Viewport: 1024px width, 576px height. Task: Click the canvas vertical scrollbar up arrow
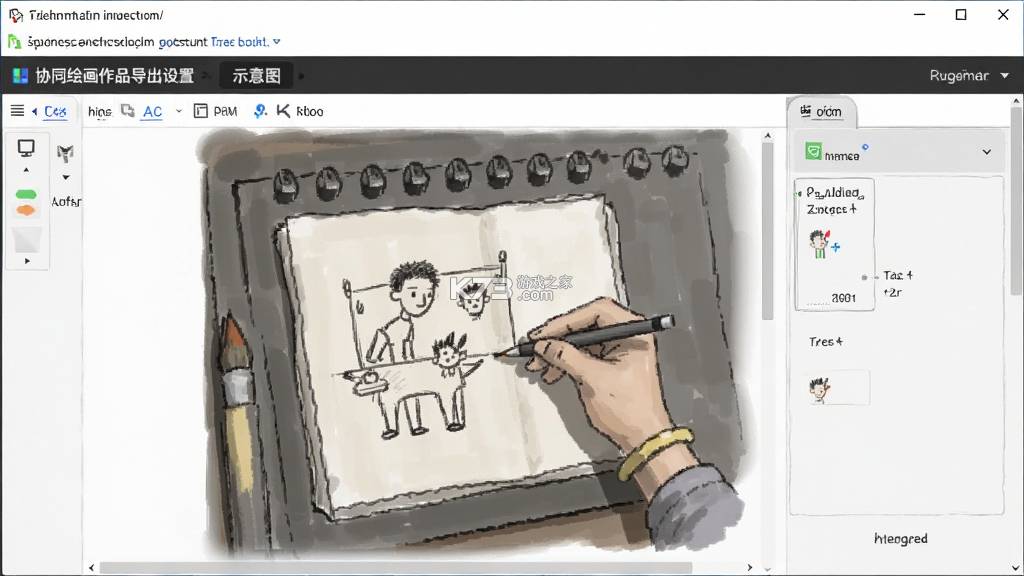(x=767, y=136)
